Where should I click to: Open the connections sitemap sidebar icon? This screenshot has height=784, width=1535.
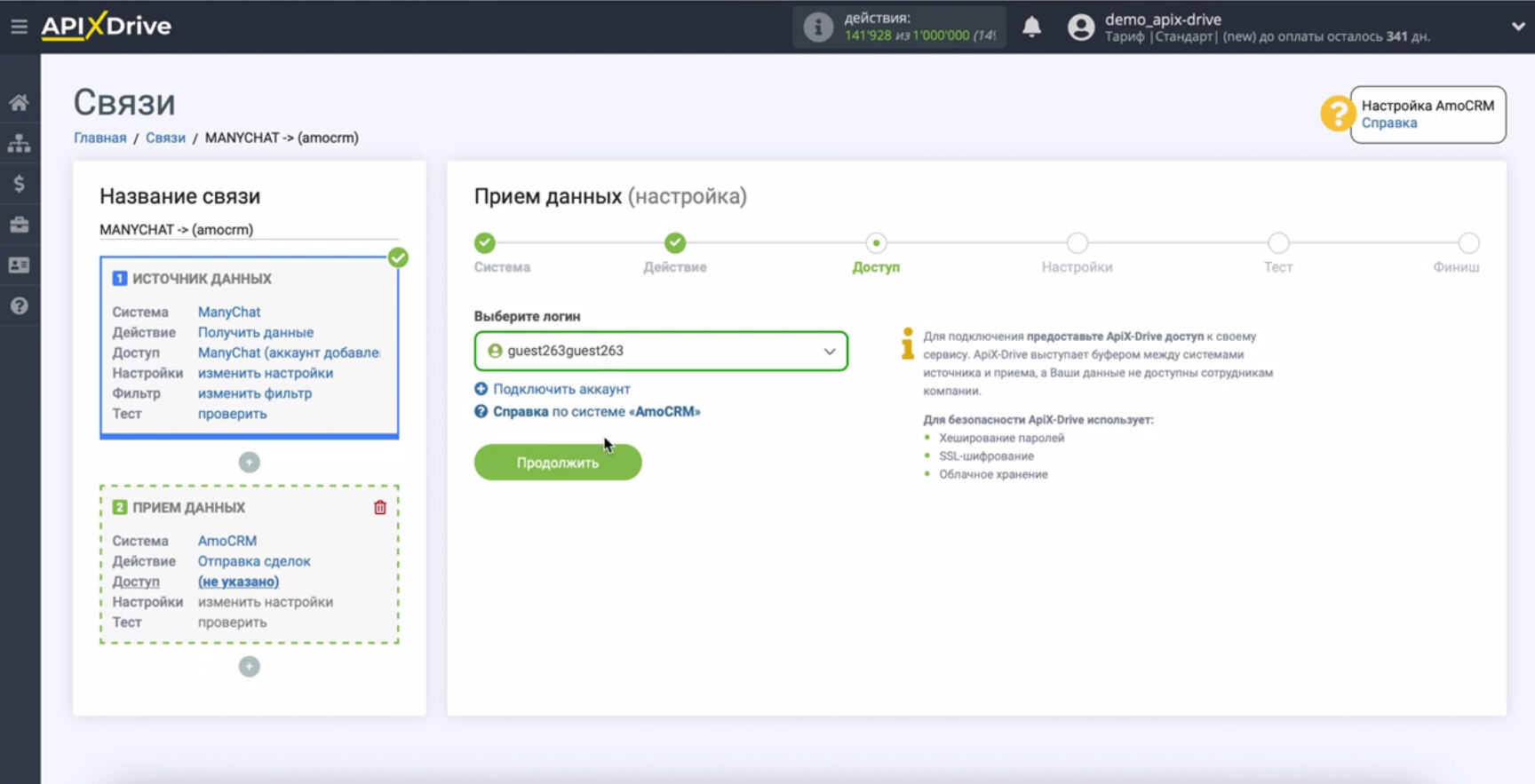click(x=19, y=143)
